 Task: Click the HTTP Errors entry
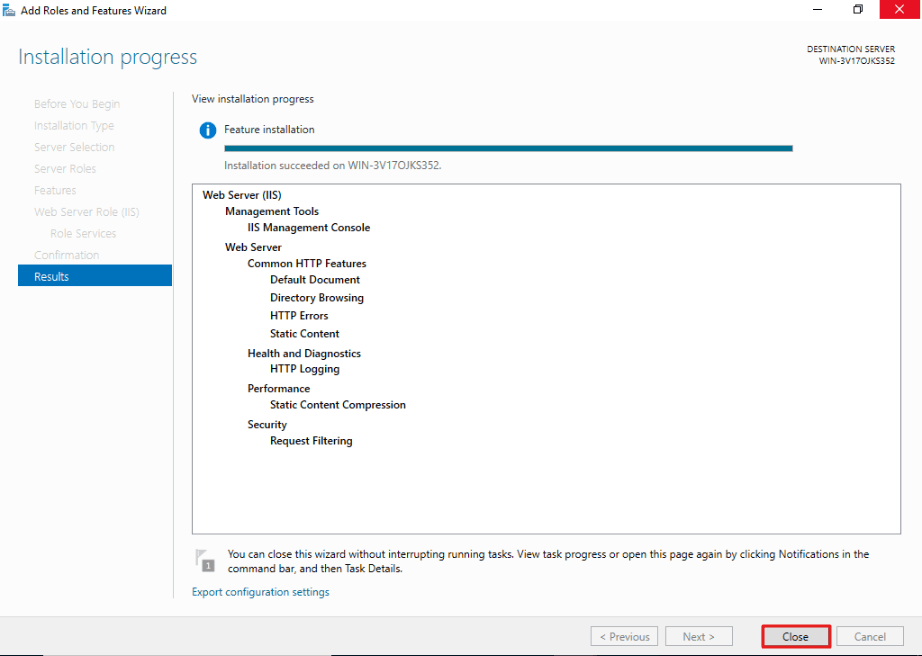[299, 316]
